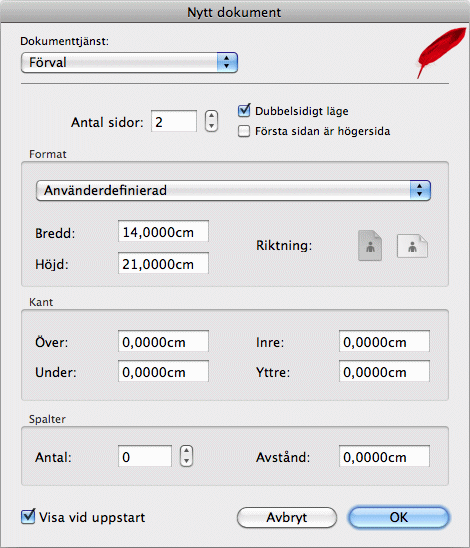
Task: Cancel with the Avbryt button
Action: [287, 517]
